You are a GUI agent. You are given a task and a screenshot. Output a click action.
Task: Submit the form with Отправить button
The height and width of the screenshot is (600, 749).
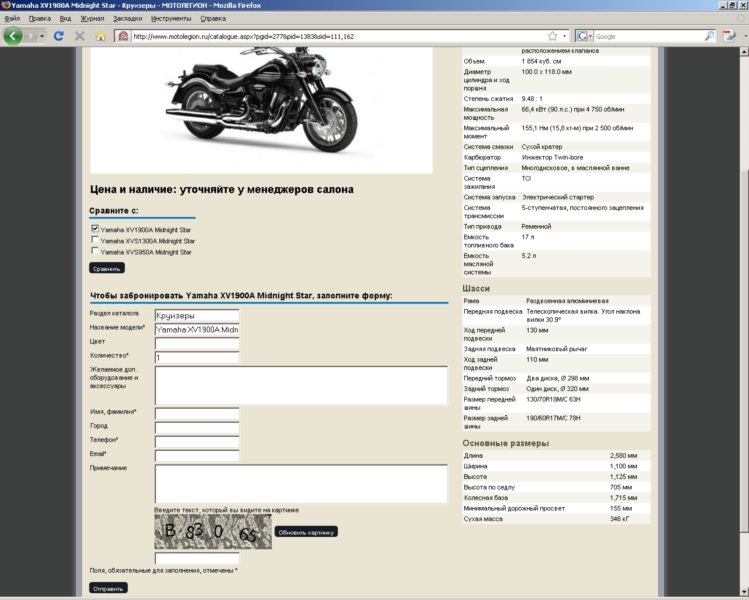pos(108,589)
